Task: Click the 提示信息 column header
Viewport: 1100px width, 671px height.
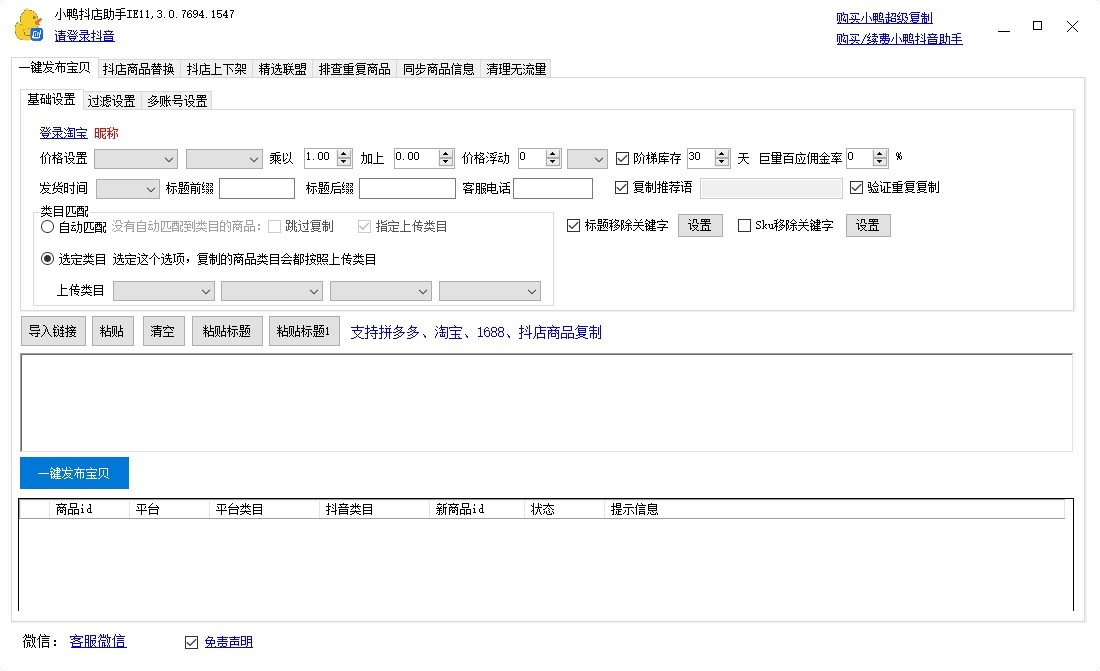Action: 834,510
